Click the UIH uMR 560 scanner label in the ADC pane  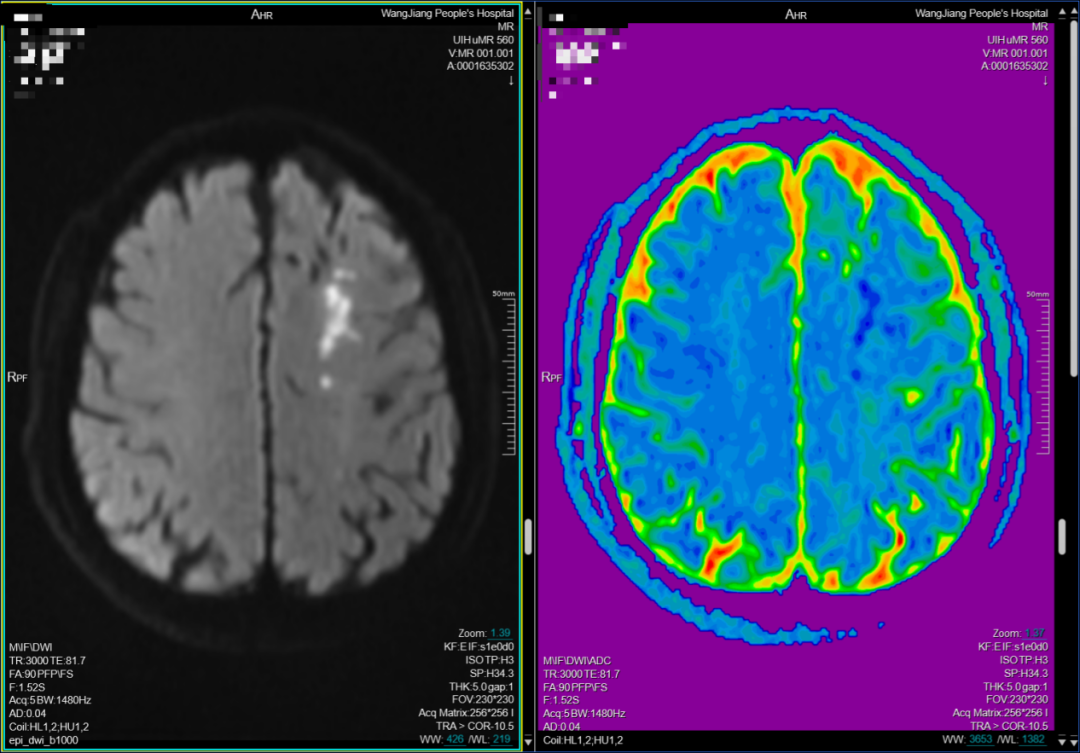coord(1017,40)
